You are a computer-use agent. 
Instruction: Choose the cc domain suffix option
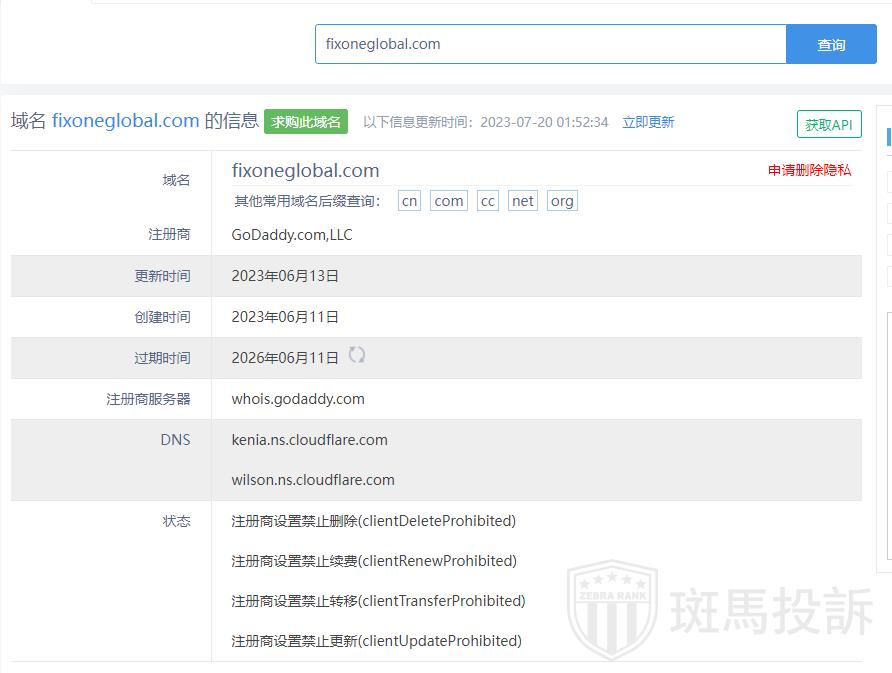[x=487, y=201]
